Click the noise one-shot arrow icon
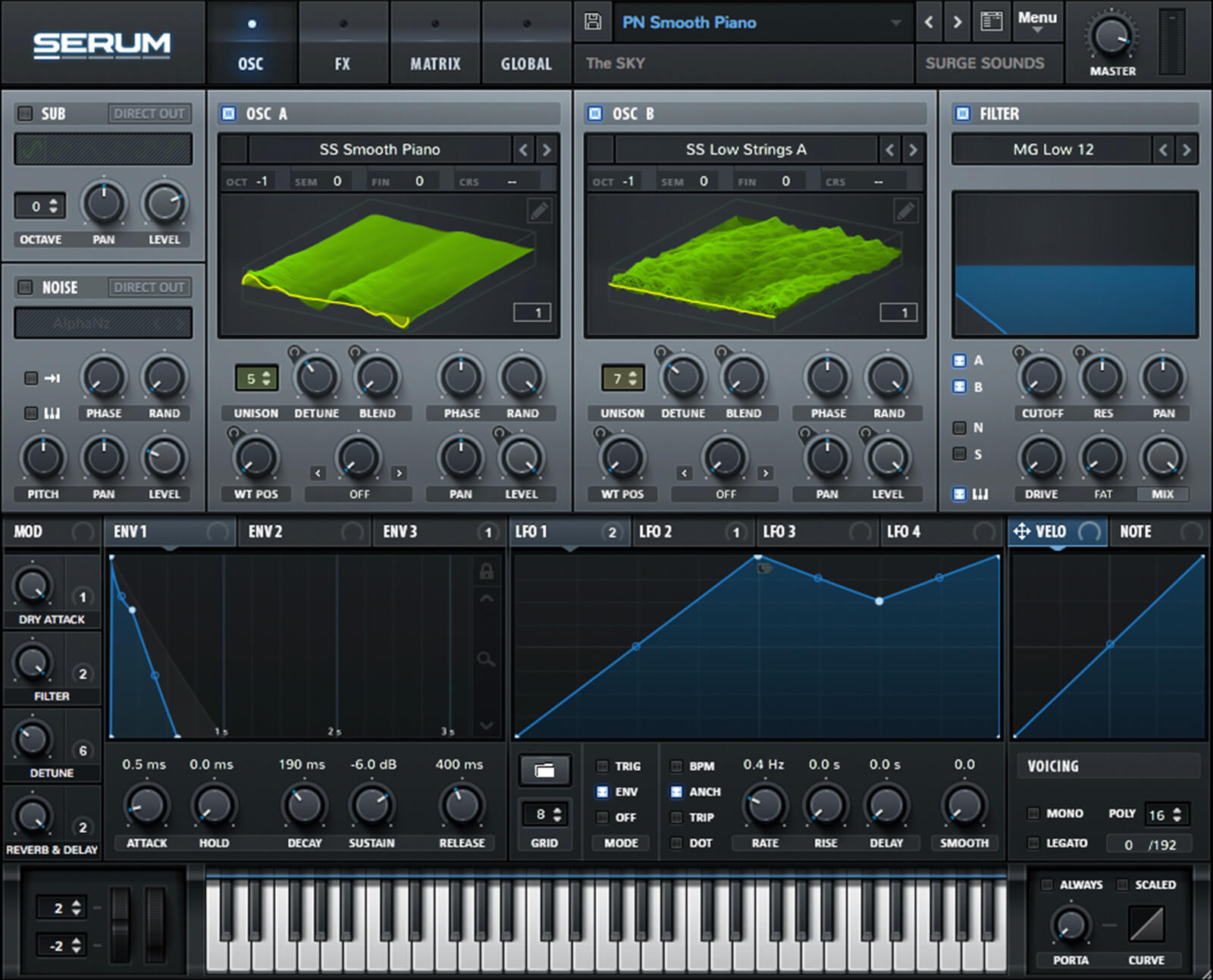 52,377
